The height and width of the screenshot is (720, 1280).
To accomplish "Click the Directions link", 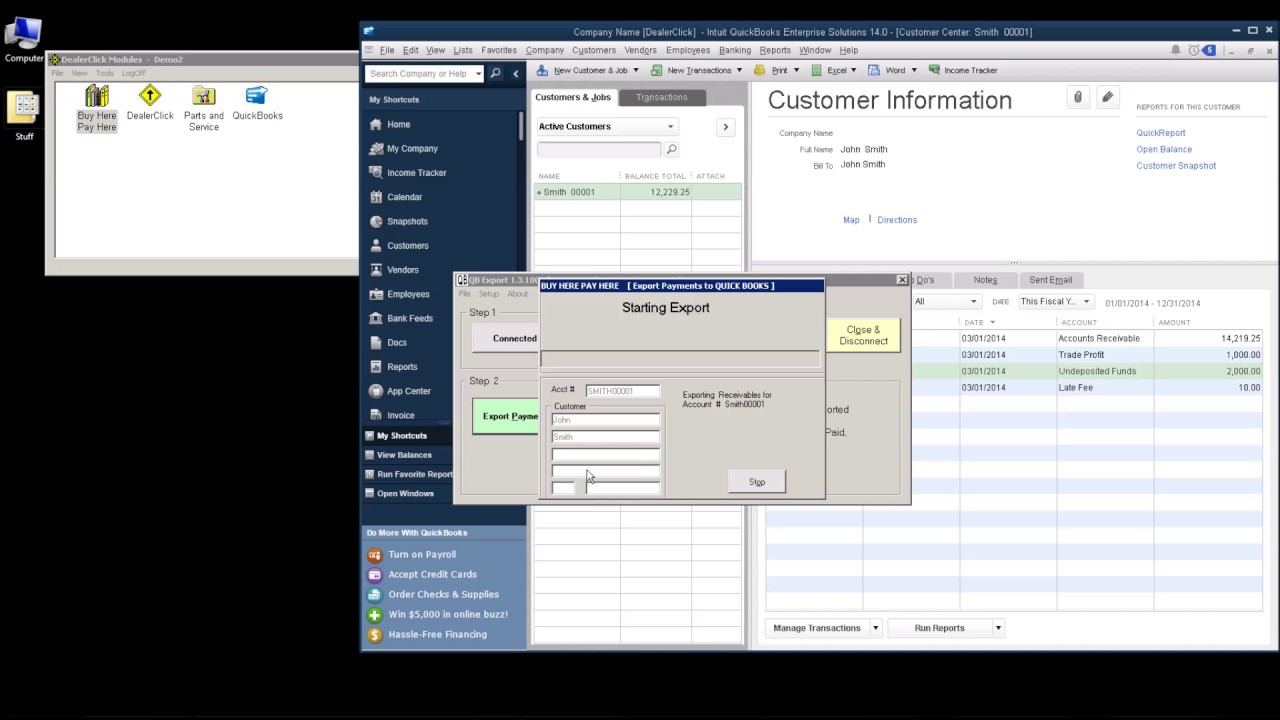I will pyautogui.click(x=897, y=220).
